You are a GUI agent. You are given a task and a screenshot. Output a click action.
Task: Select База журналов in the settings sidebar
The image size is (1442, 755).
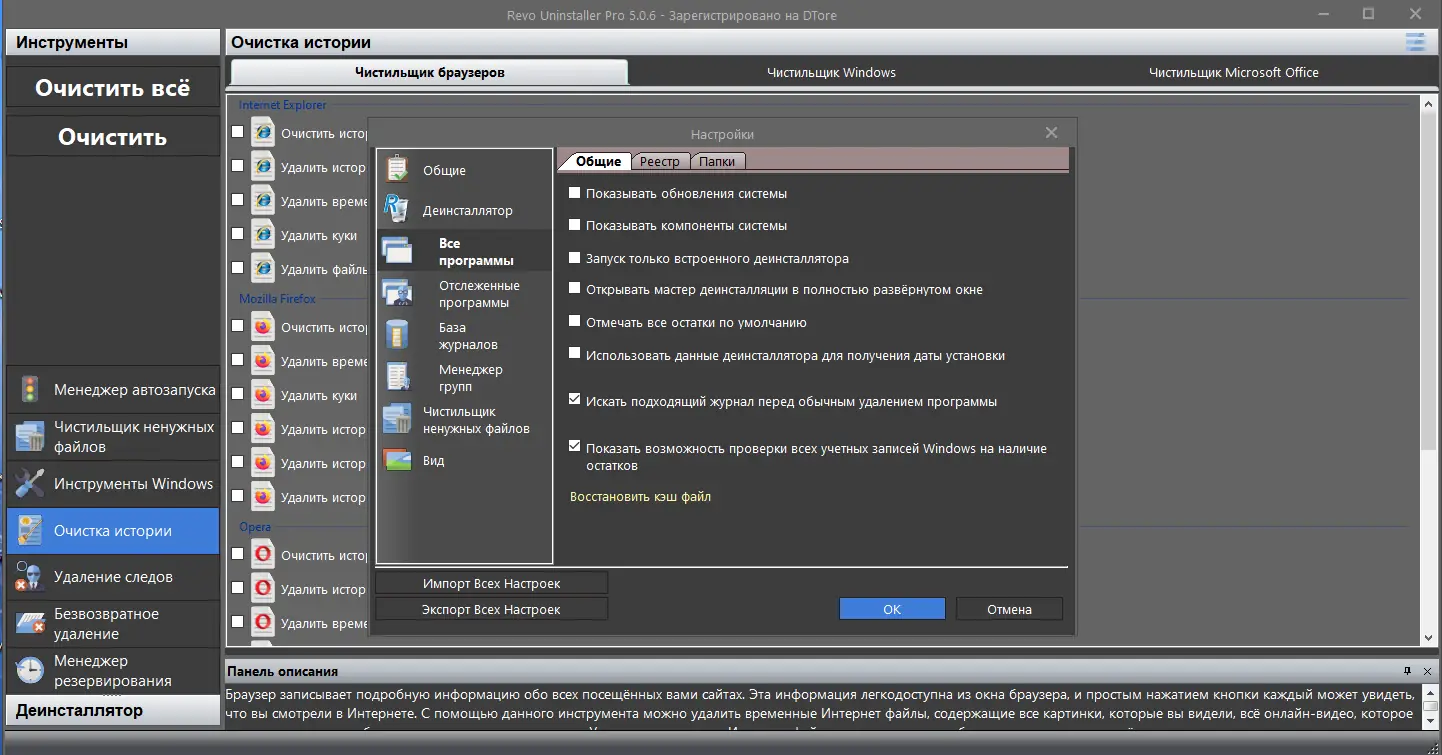pyautogui.click(x=464, y=336)
